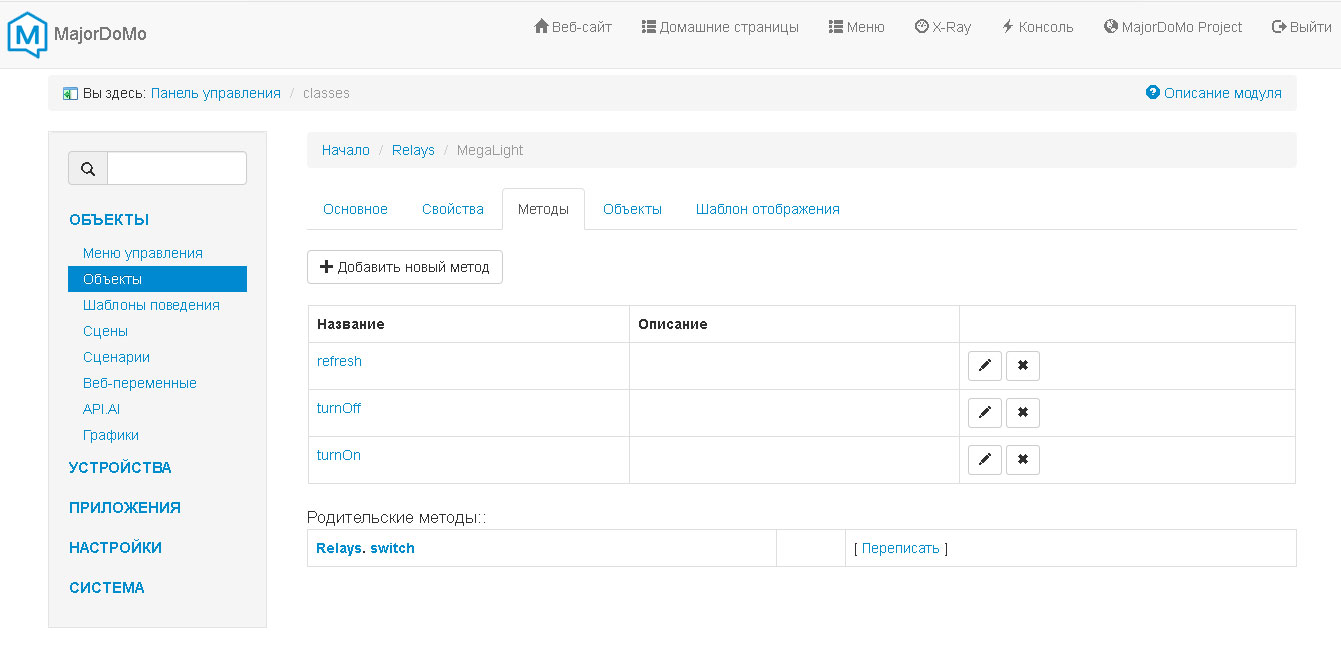Click the Переписать link for Relays switch
The image size is (1341, 646).
900,548
